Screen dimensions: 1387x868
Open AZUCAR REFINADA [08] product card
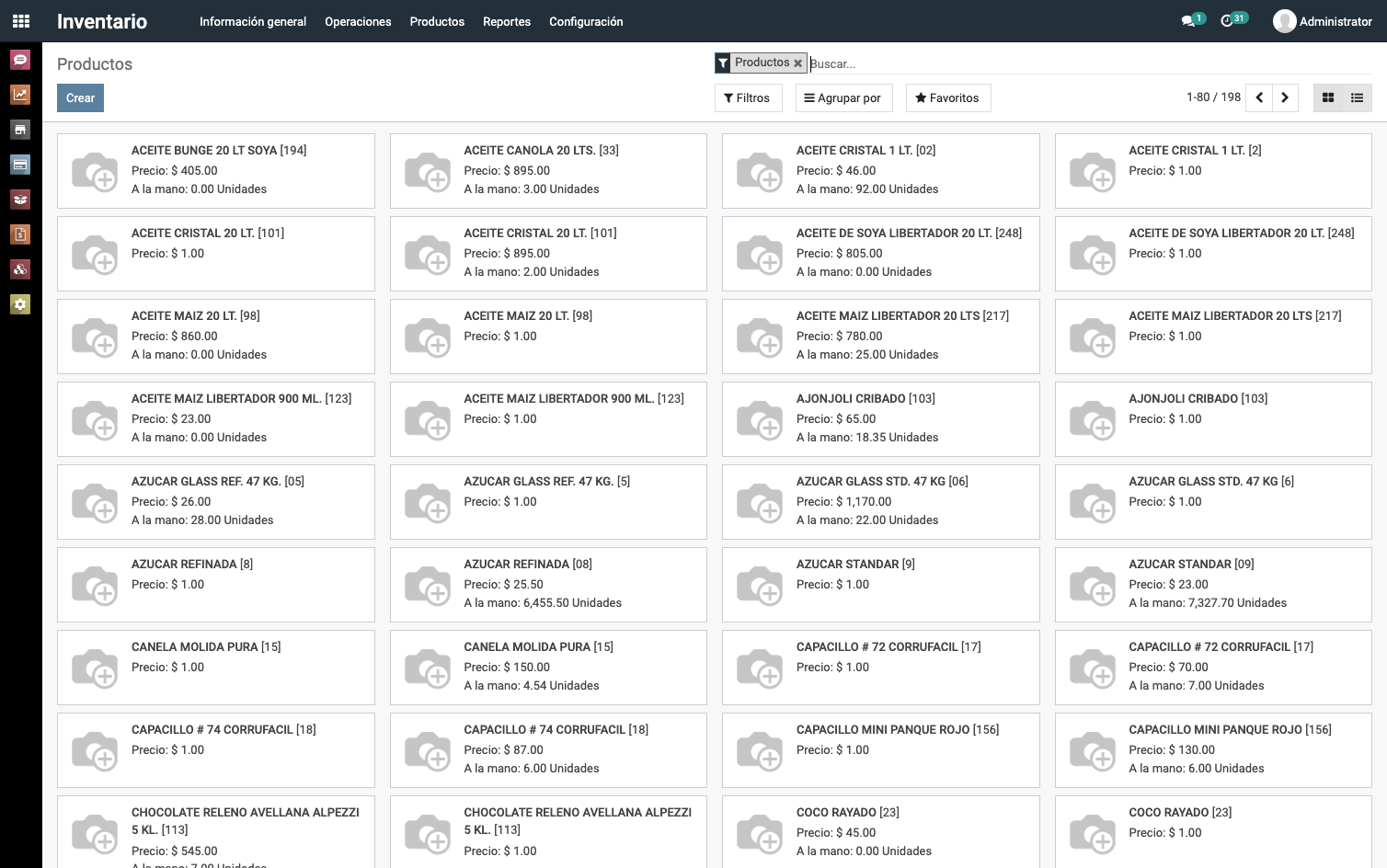coord(548,585)
